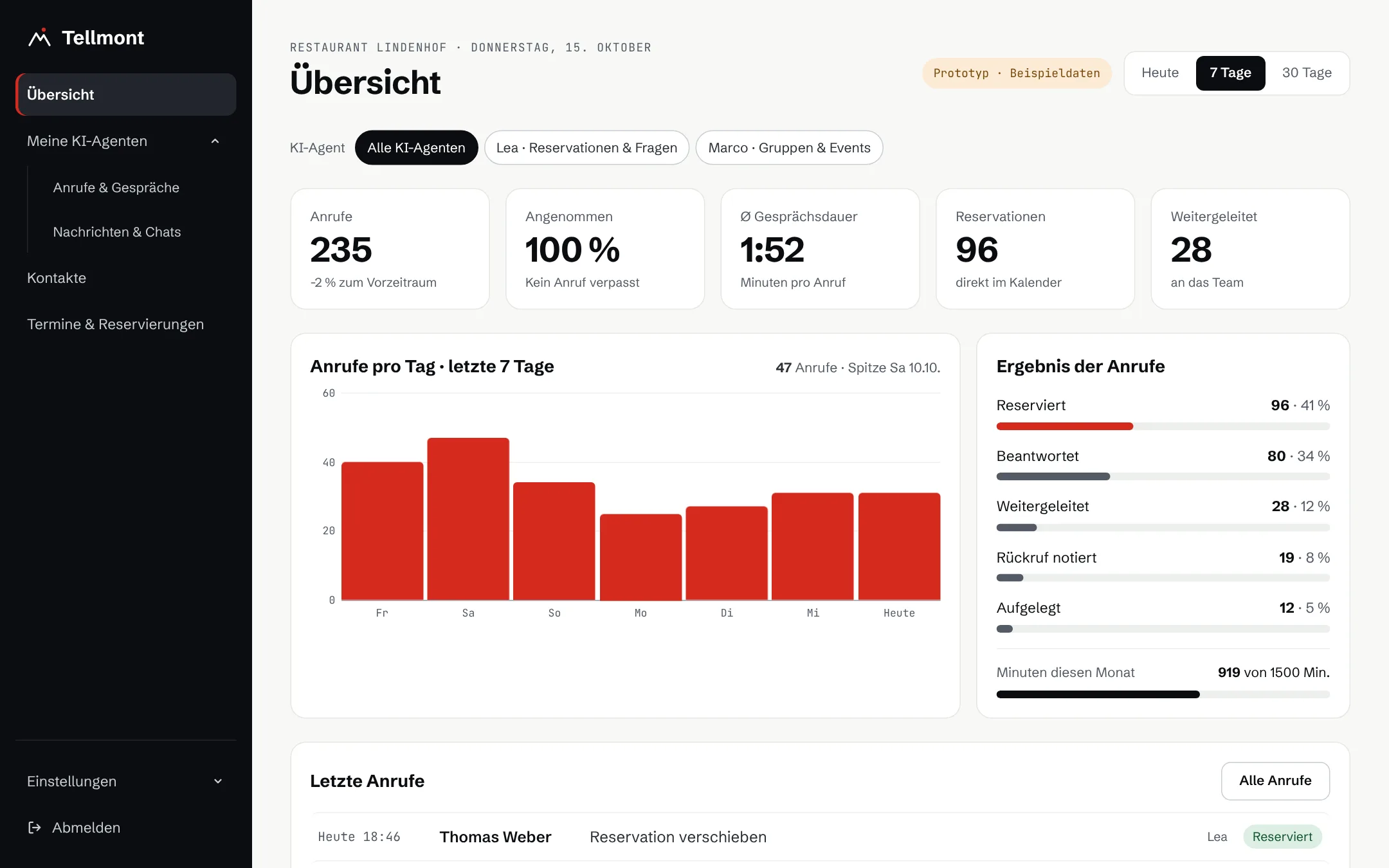Click the Abmelden logout arrow icon

pos(35,827)
